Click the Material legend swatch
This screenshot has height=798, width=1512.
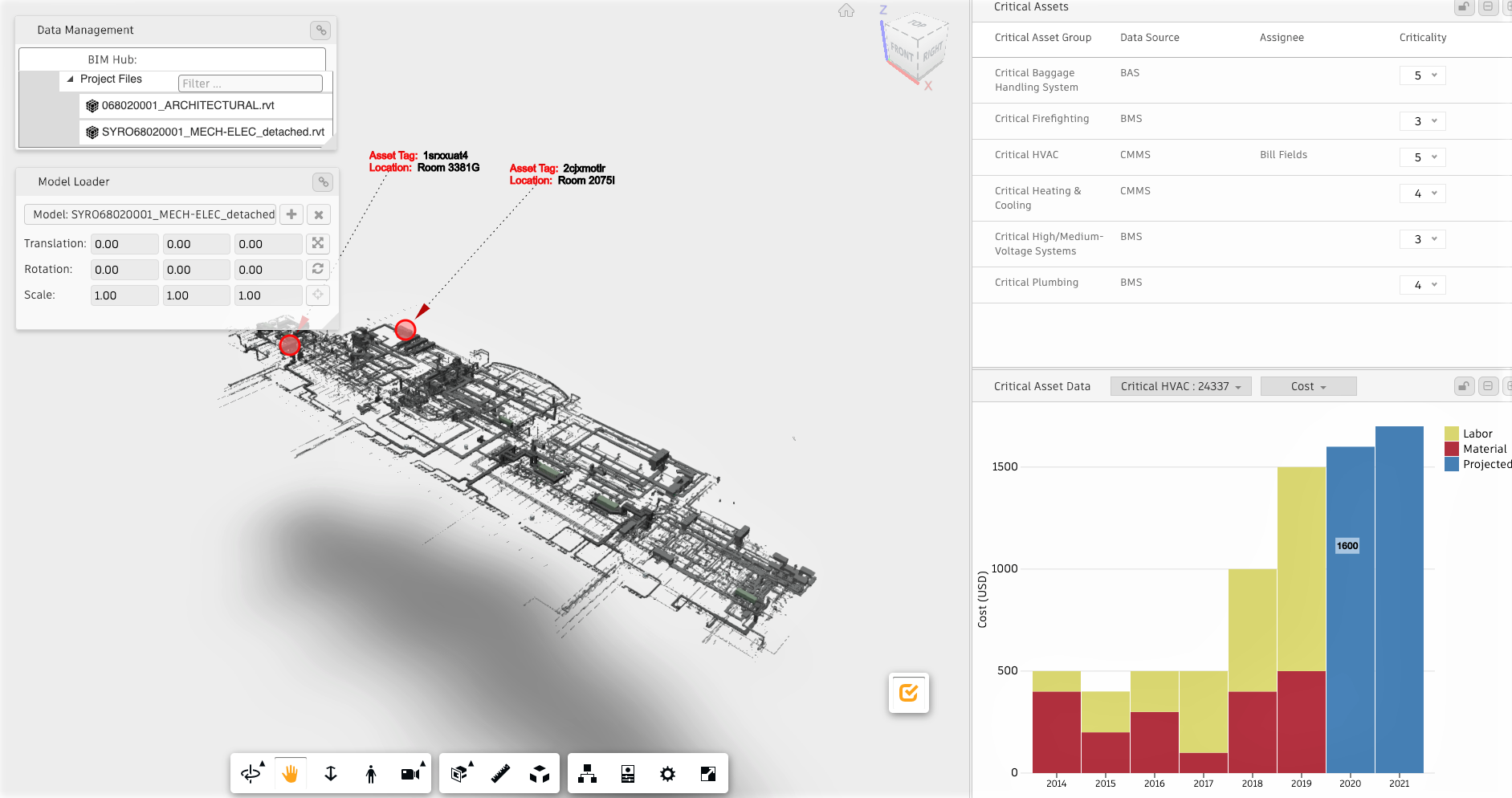click(1452, 449)
